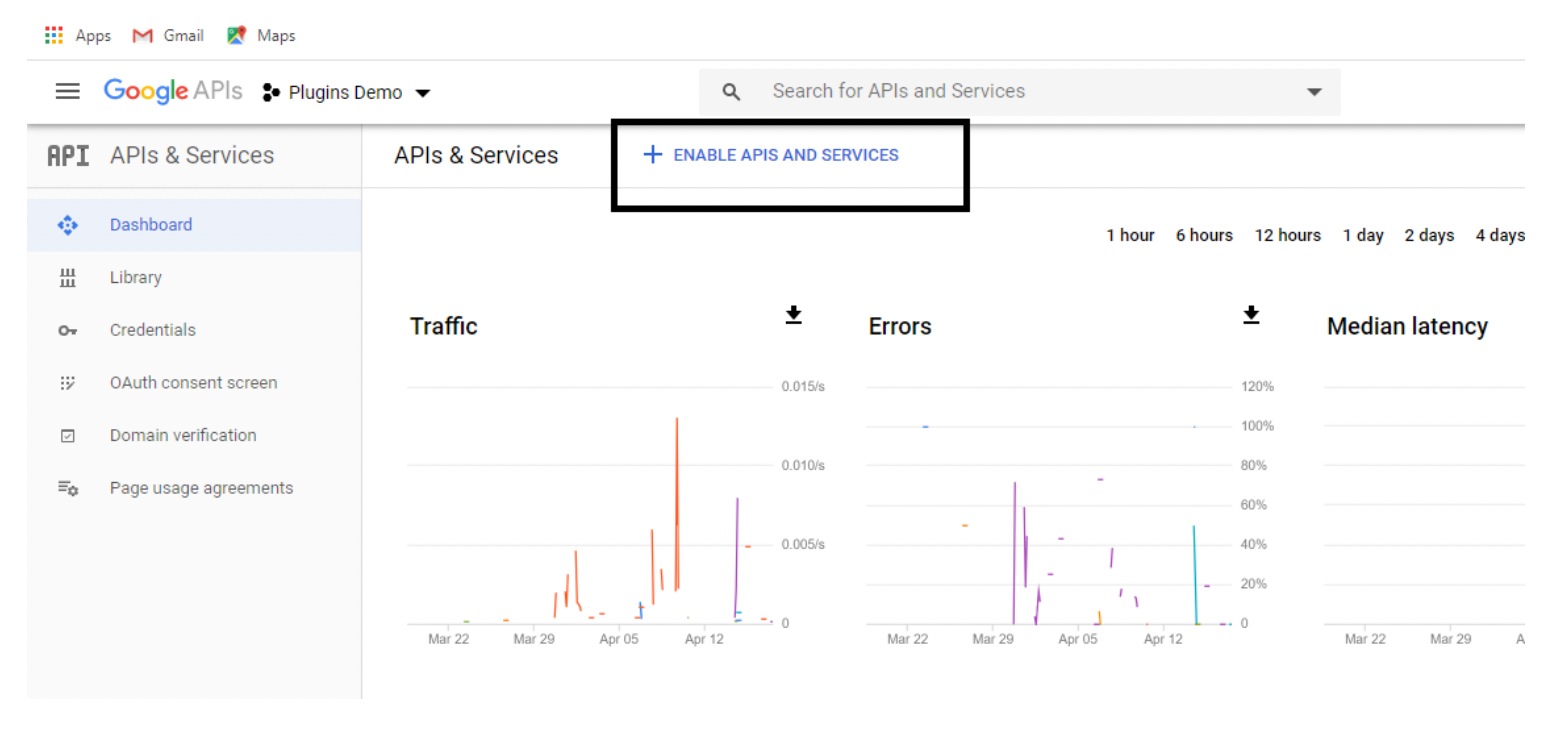The height and width of the screenshot is (732, 1560).
Task: Download the Errors chart data
Action: click(x=1250, y=315)
